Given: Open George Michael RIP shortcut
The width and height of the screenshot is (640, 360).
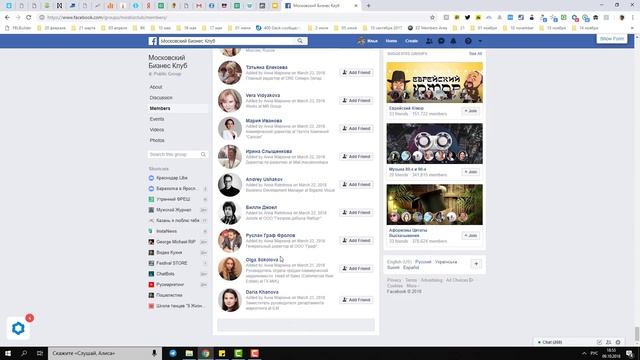Looking at the screenshot, I should pos(176,242).
